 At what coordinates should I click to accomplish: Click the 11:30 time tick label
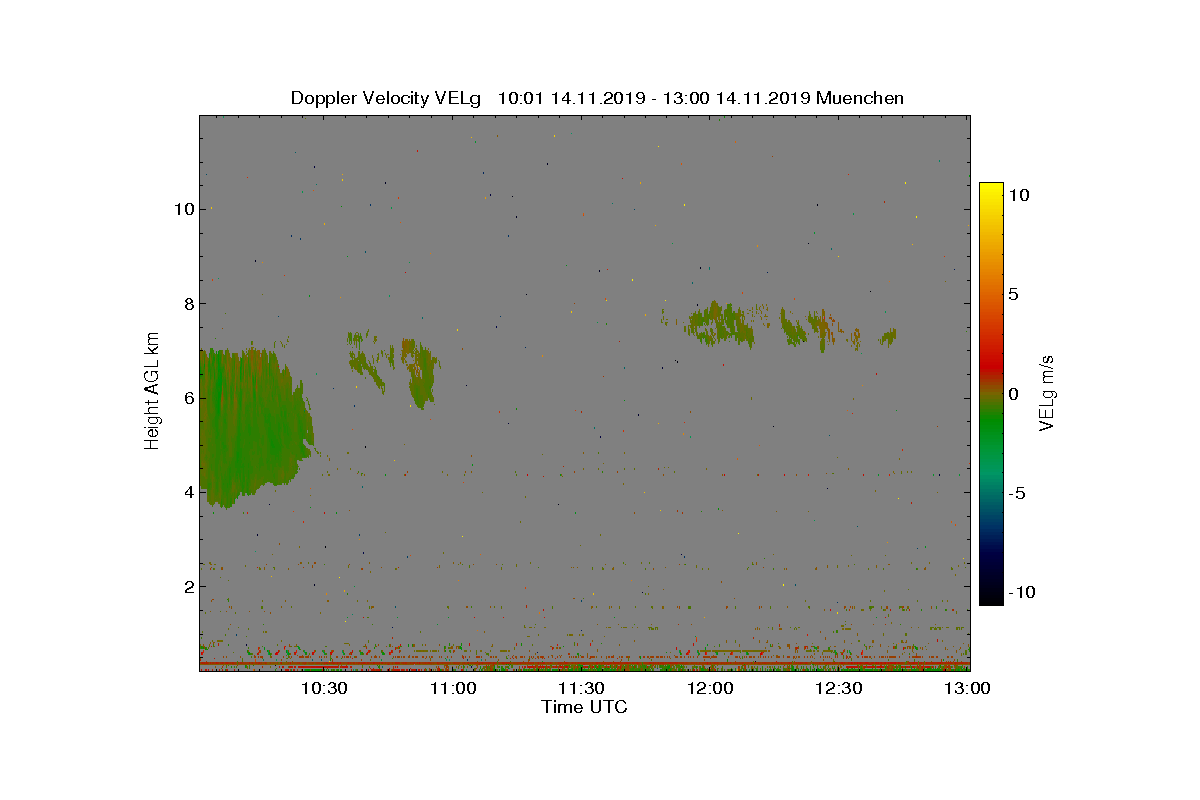(581, 688)
